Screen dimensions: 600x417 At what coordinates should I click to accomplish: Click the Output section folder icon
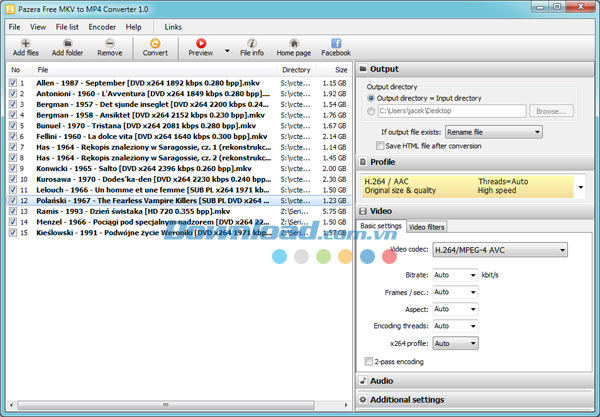363,69
